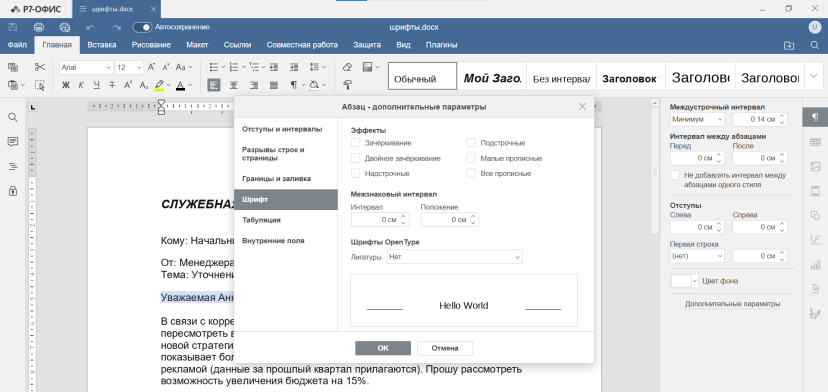This screenshot has height=392, width=828.
Task: Click the Clear style eraser icon
Action: 347,67
